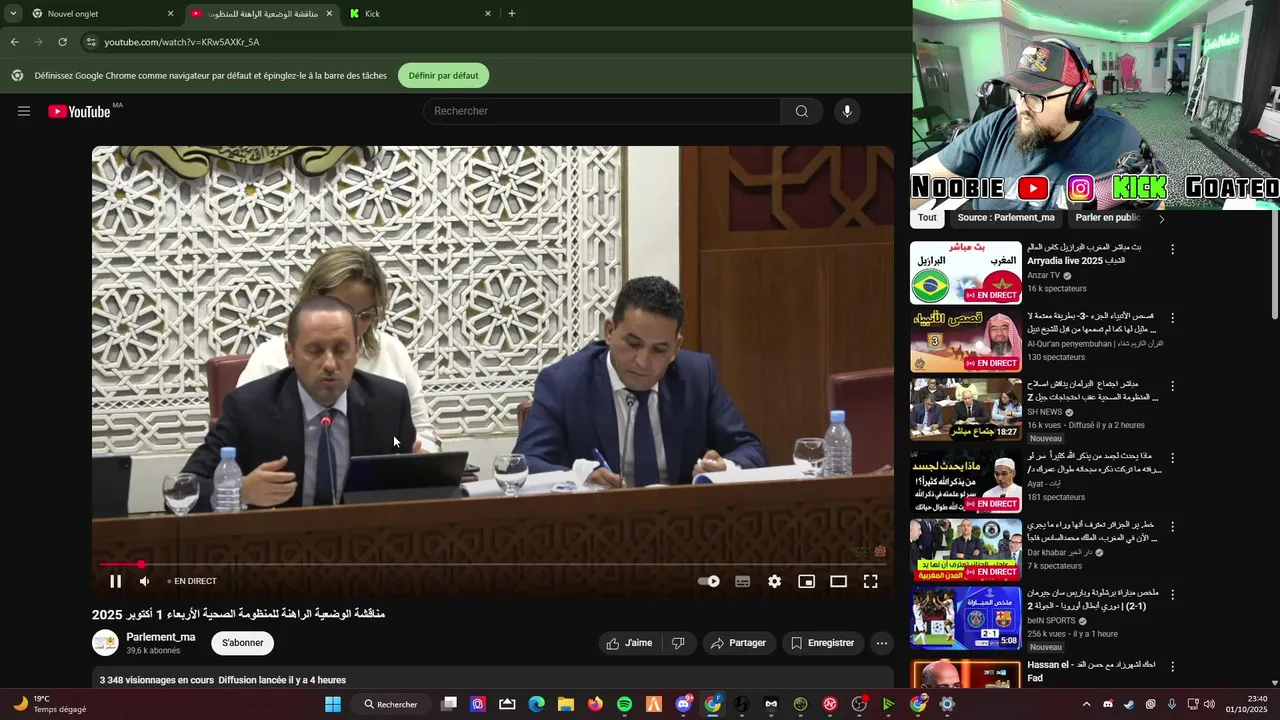
Task: Open the beIN SPORTS match summary thumbnail
Action: tap(966, 618)
